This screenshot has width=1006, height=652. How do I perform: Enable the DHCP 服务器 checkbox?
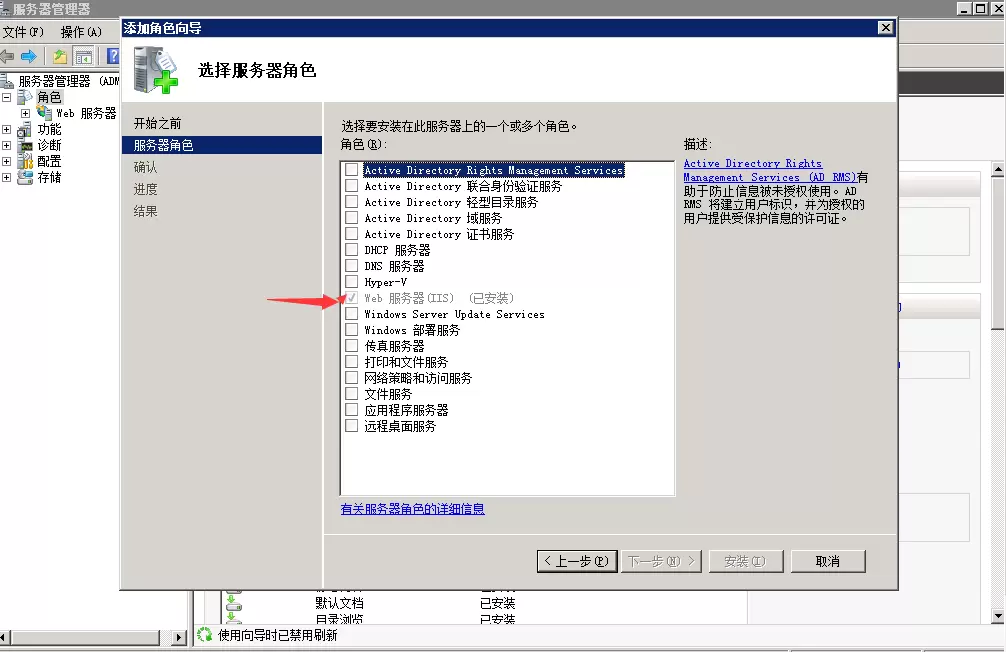point(352,250)
